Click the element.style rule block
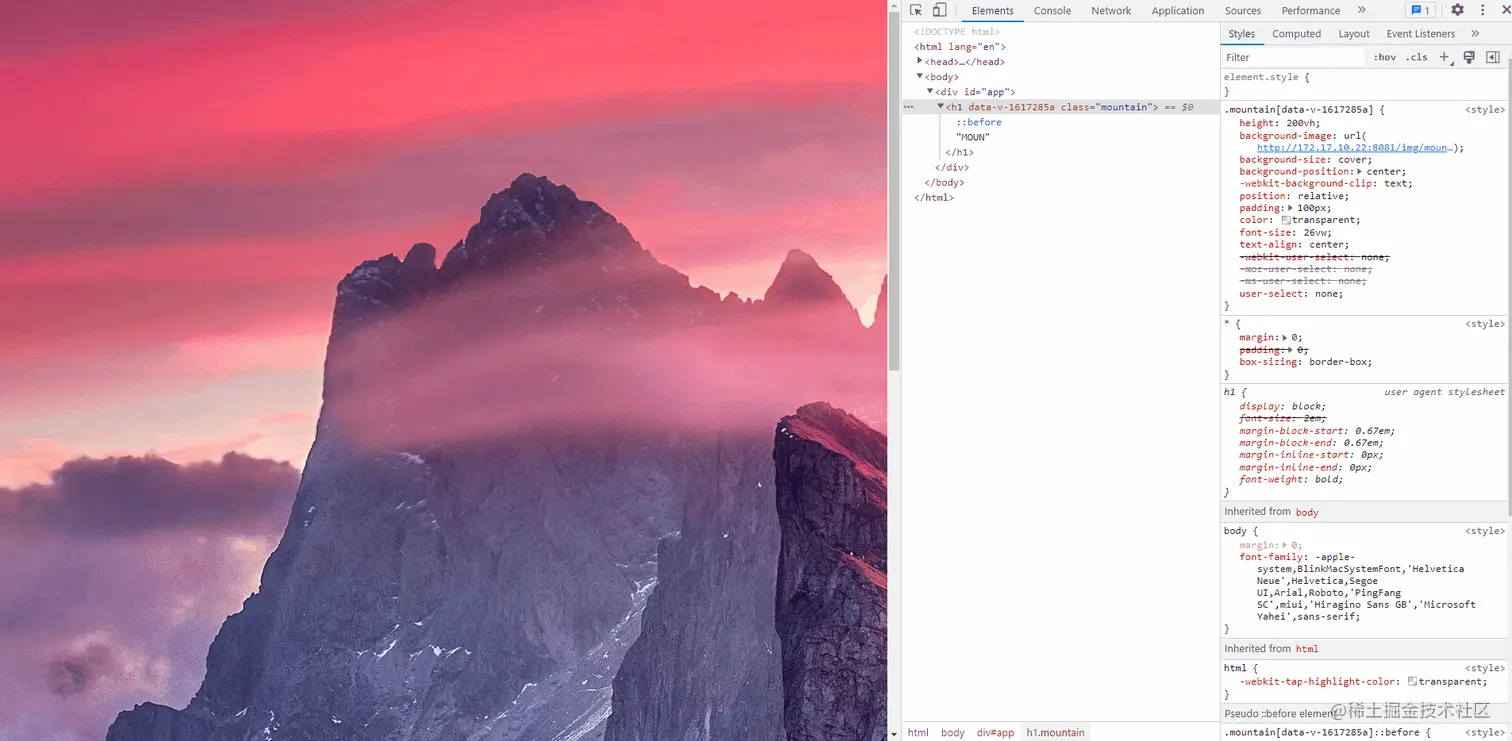The width and height of the screenshot is (1512, 741). 1364,84
